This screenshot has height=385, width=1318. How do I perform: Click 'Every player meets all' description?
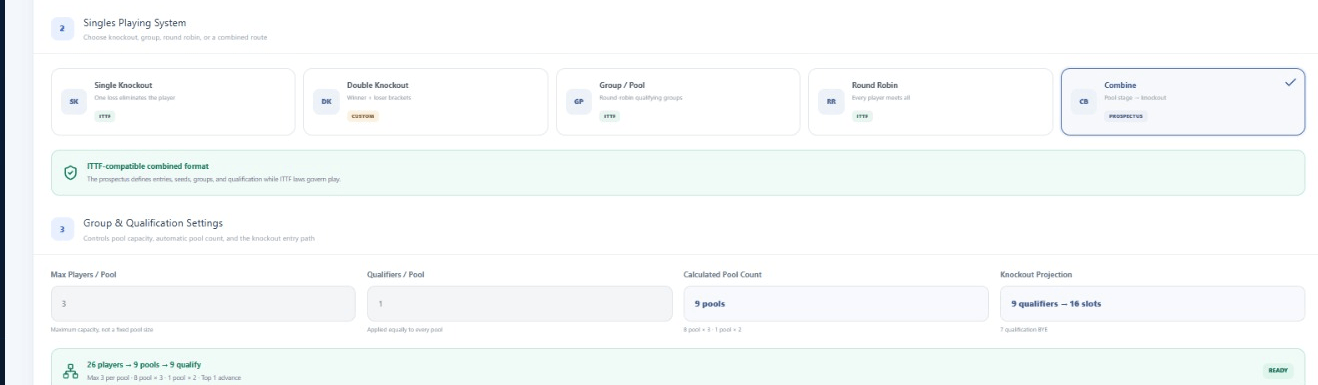[x=881, y=97]
